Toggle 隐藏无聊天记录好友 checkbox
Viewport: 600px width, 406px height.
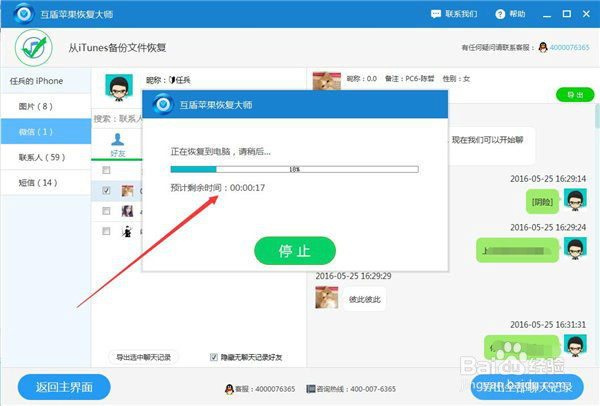tap(214, 357)
